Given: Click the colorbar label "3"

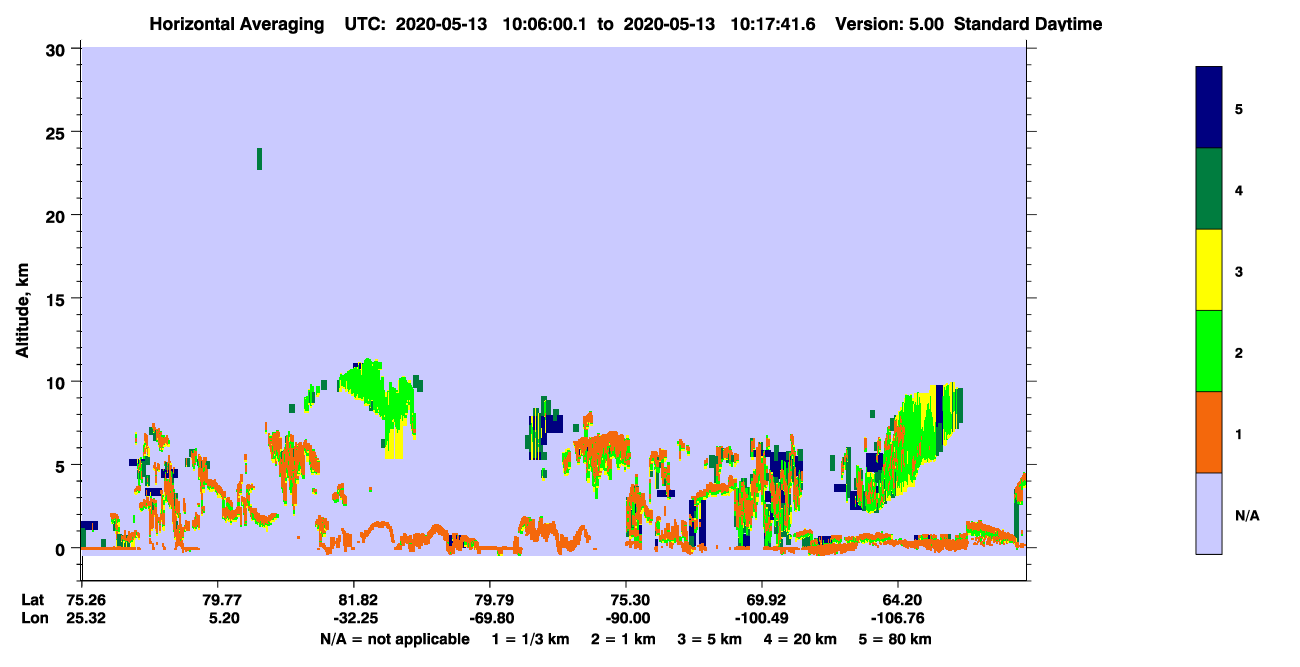Looking at the screenshot, I should click(1239, 272).
